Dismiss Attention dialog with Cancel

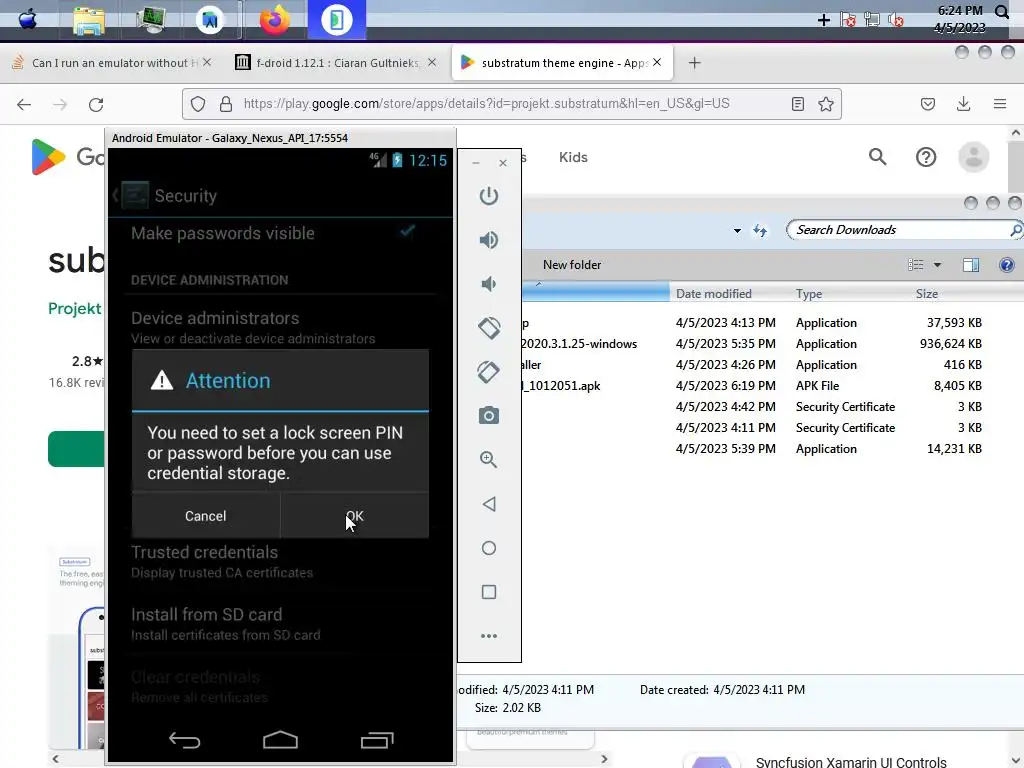[x=206, y=516]
